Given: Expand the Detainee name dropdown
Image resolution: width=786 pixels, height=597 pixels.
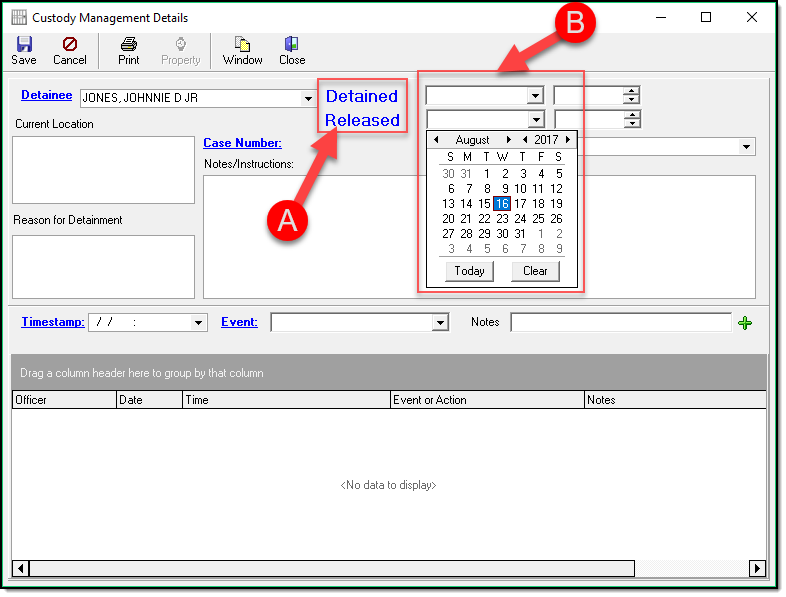Looking at the screenshot, I should [x=307, y=98].
